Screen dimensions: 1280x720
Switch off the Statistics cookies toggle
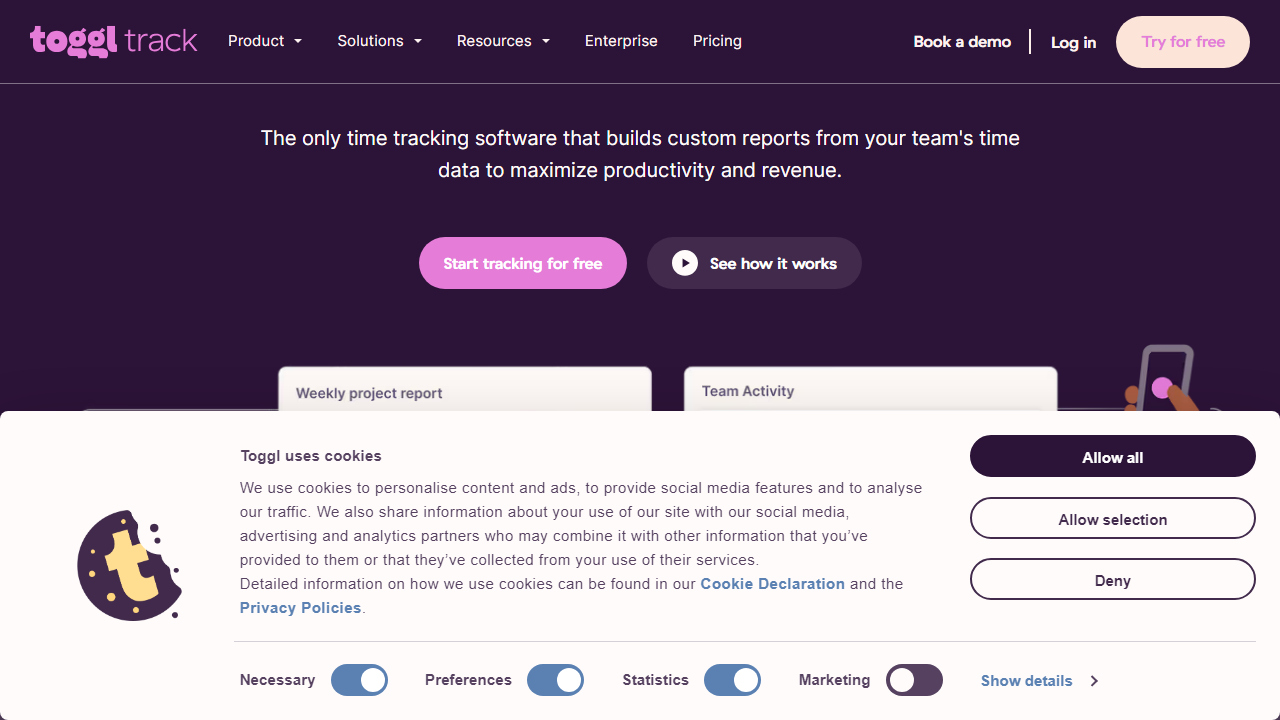point(732,680)
